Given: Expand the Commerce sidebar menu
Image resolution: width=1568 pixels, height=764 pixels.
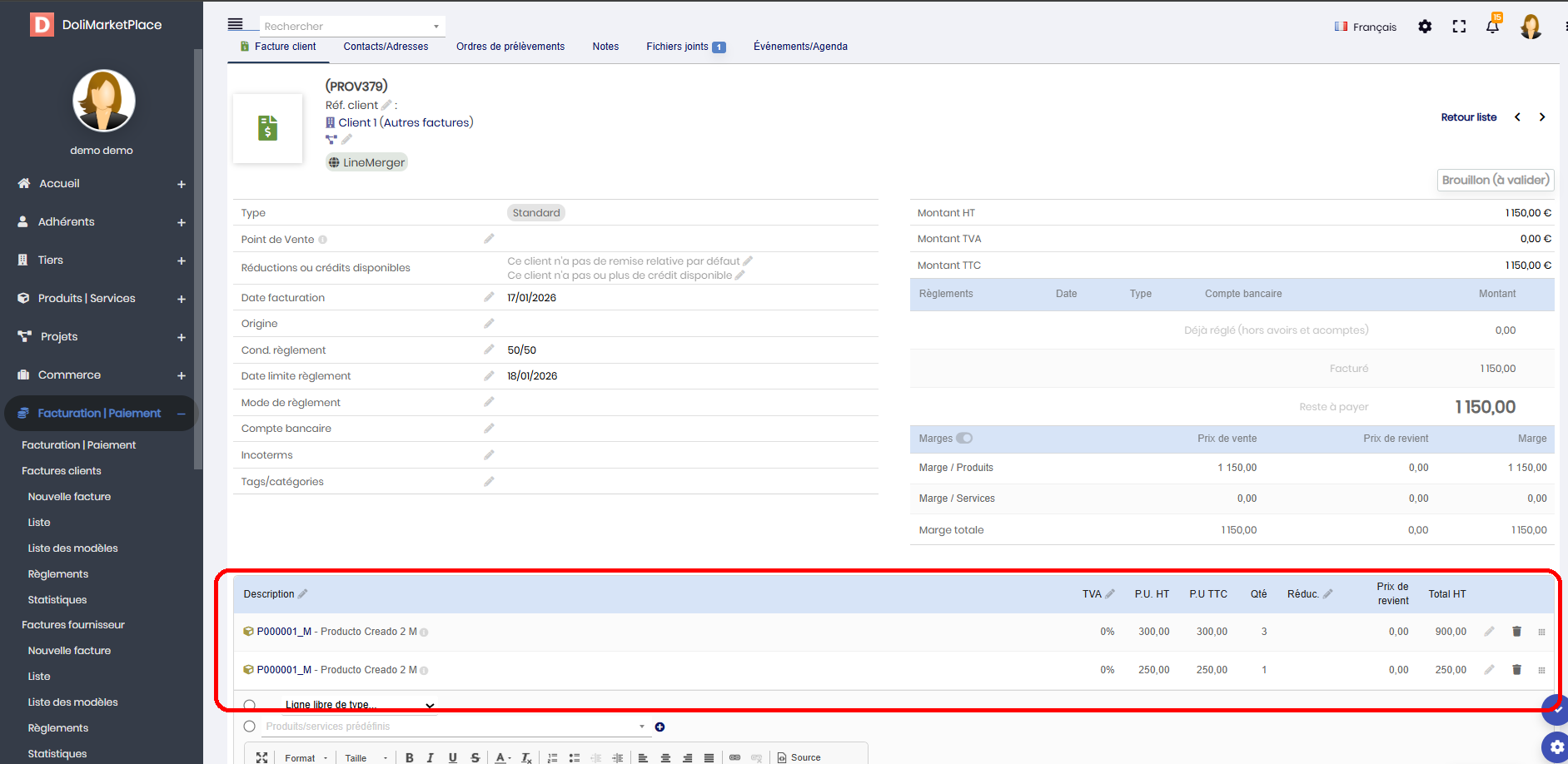Looking at the screenshot, I should [x=182, y=375].
